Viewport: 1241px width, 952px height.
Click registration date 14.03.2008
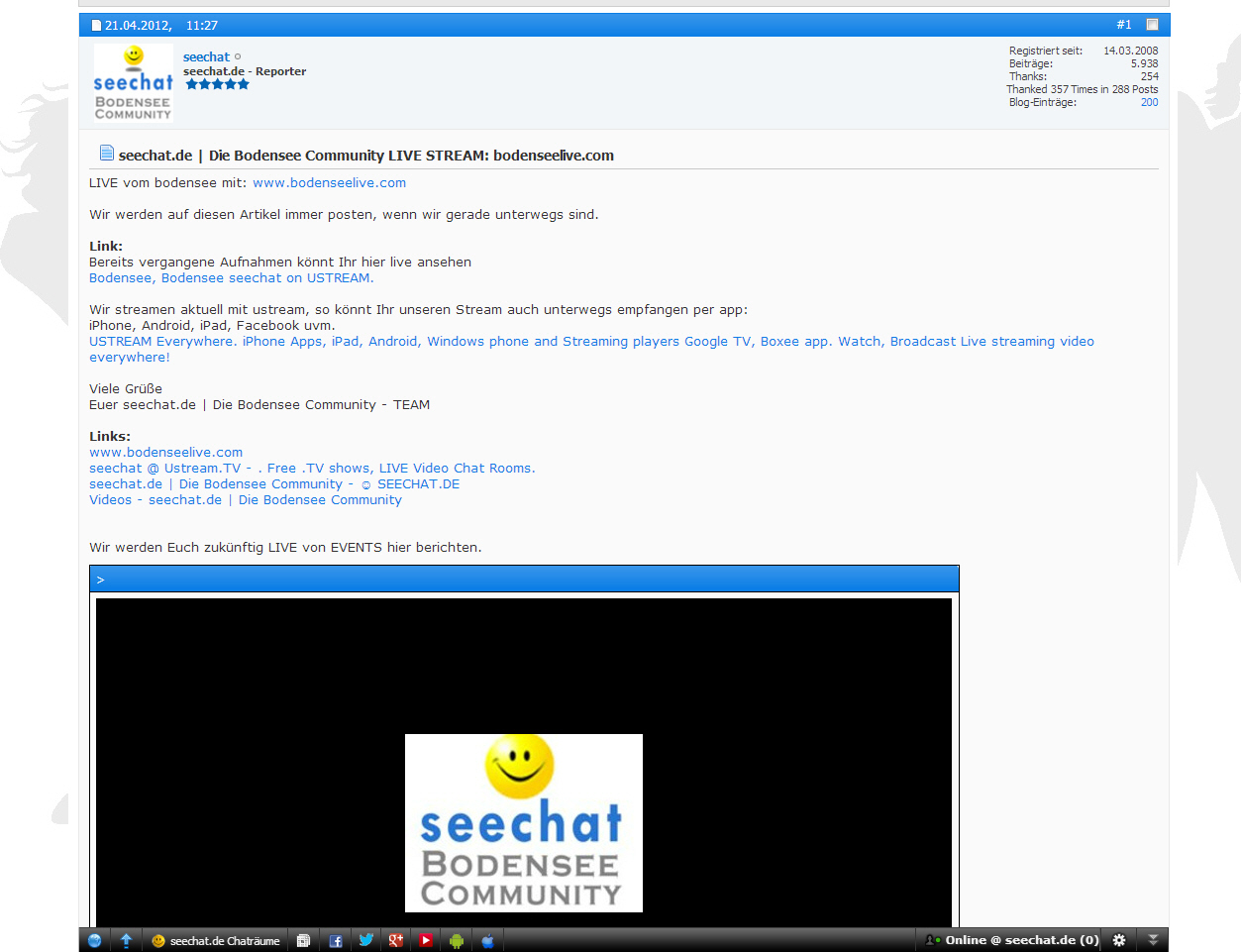tap(1131, 51)
